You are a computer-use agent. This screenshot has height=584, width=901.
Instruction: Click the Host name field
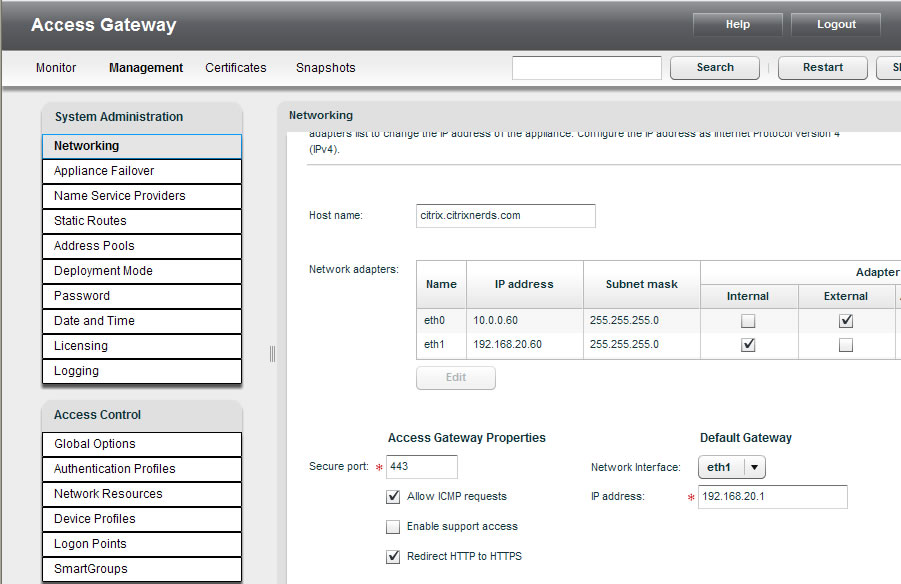(x=506, y=216)
